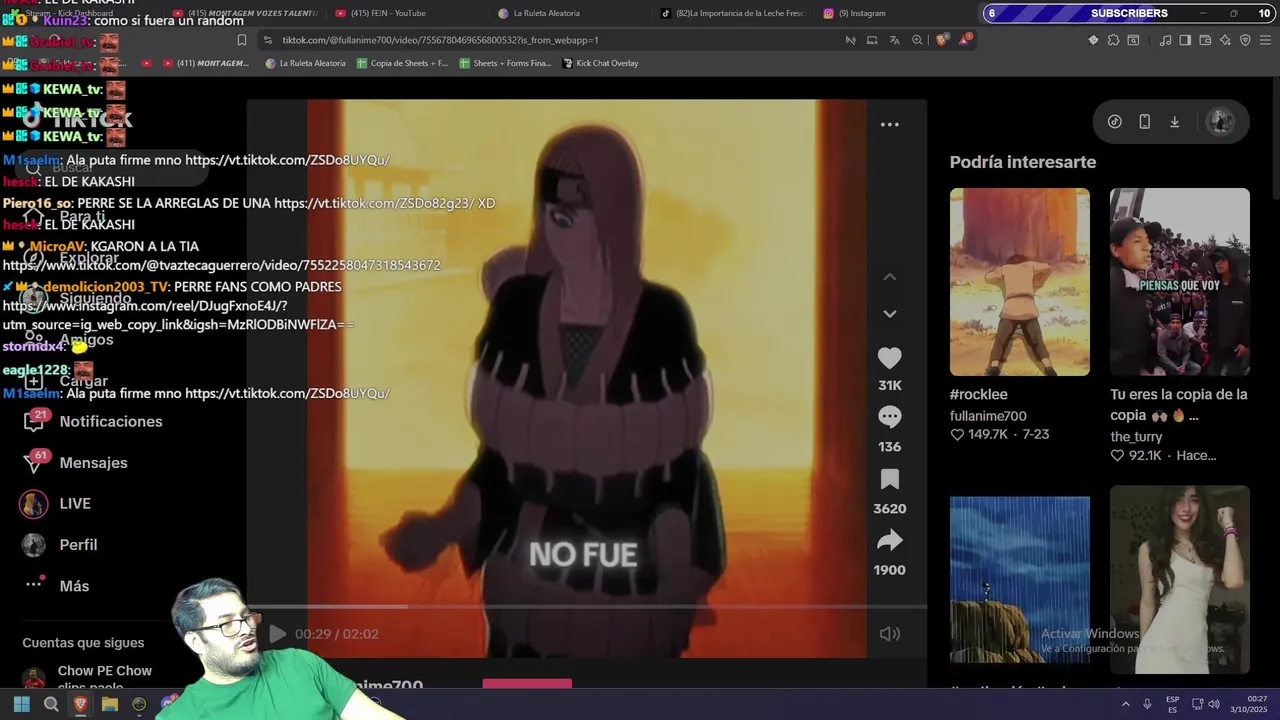The width and height of the screenshot is (1280, 720).
Task: Click the phone app icon in TikTok top bar
Action: (x=1144, y=122)
